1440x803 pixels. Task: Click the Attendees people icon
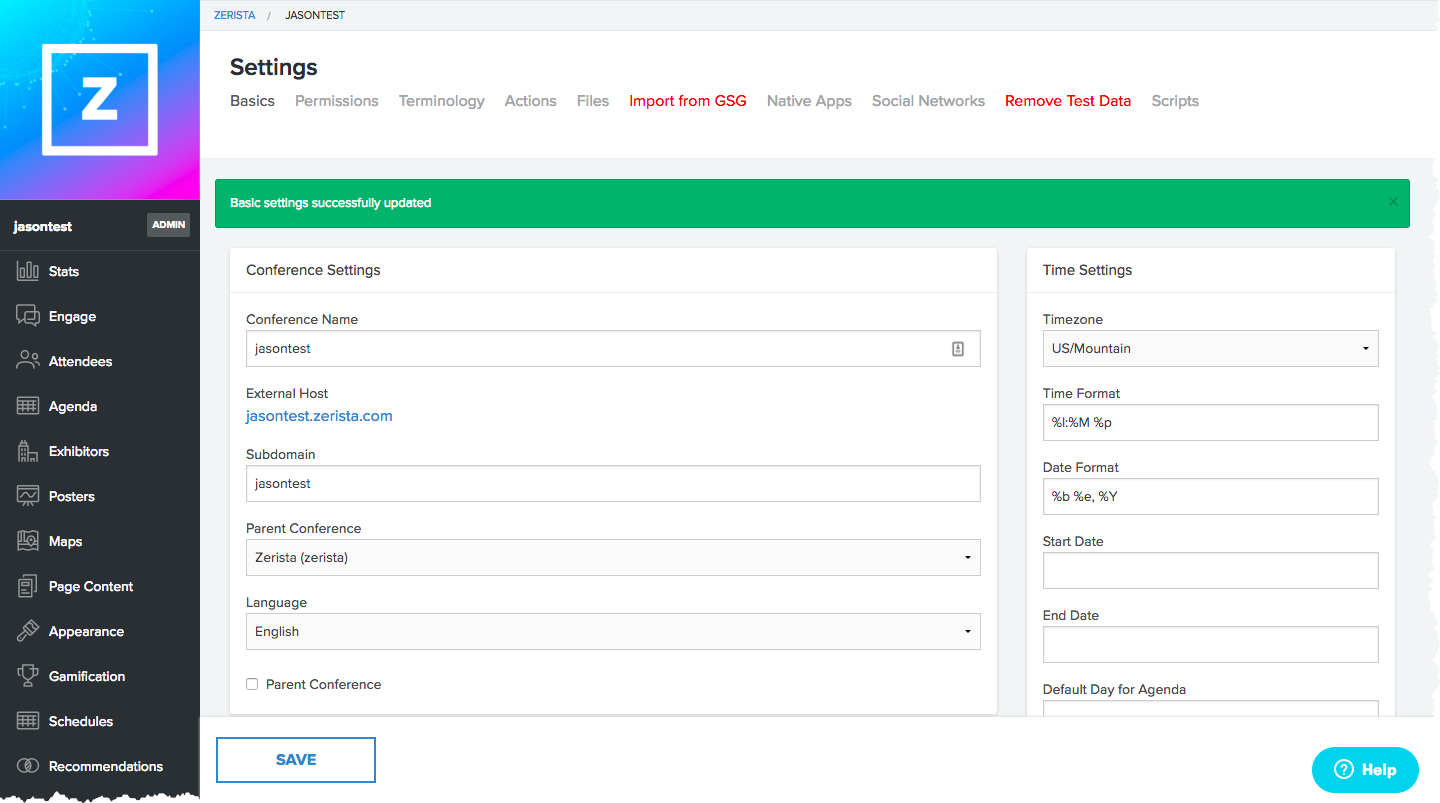(x=28, y=361)
